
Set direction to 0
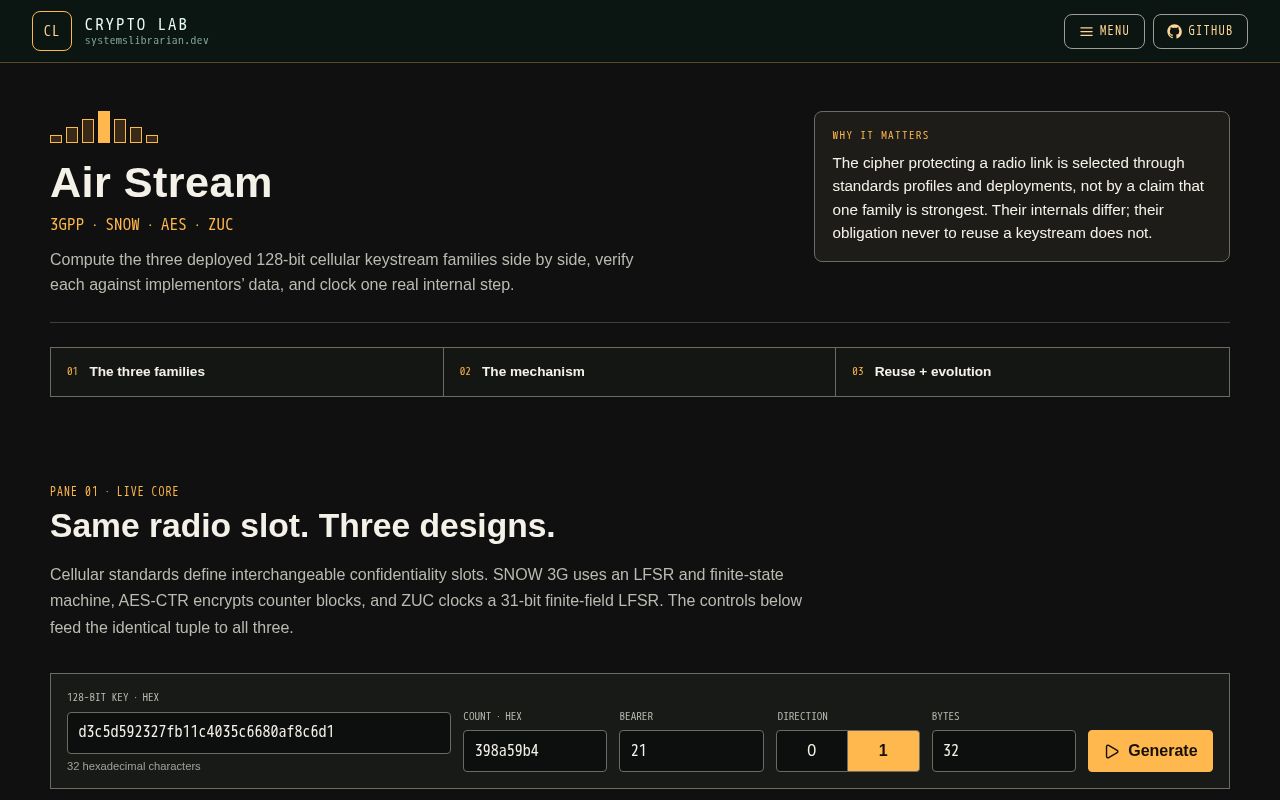coord(812,751)
